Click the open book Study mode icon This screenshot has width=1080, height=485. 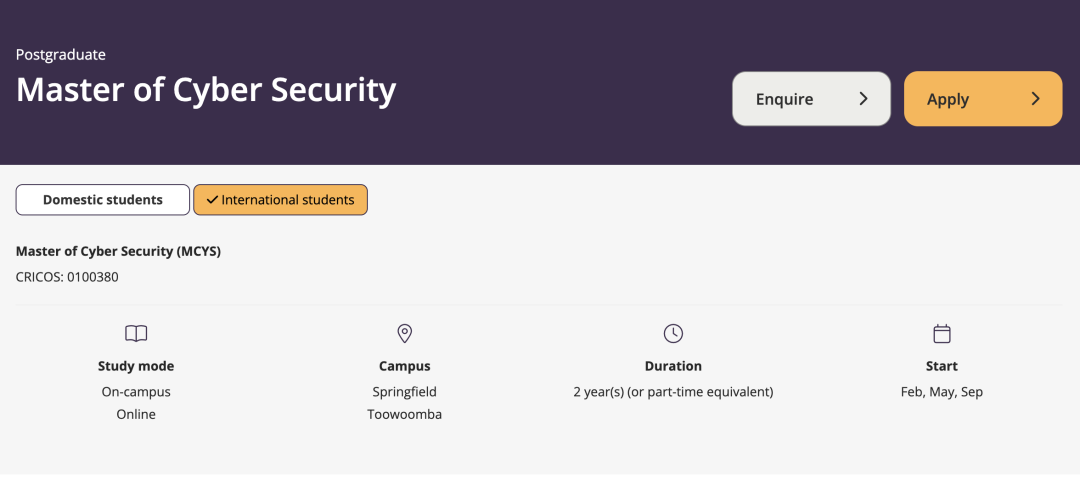[136, 334]
